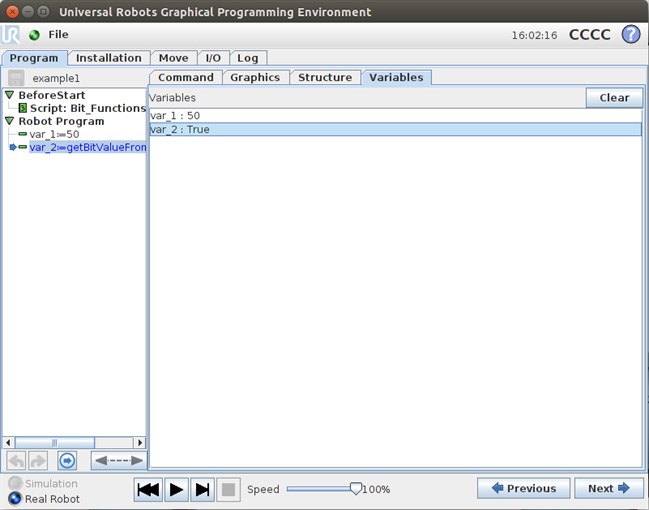Collapse the Robot Program tree node
The width and height of the screenshot is (649, 510).
[x=10, y=121]
